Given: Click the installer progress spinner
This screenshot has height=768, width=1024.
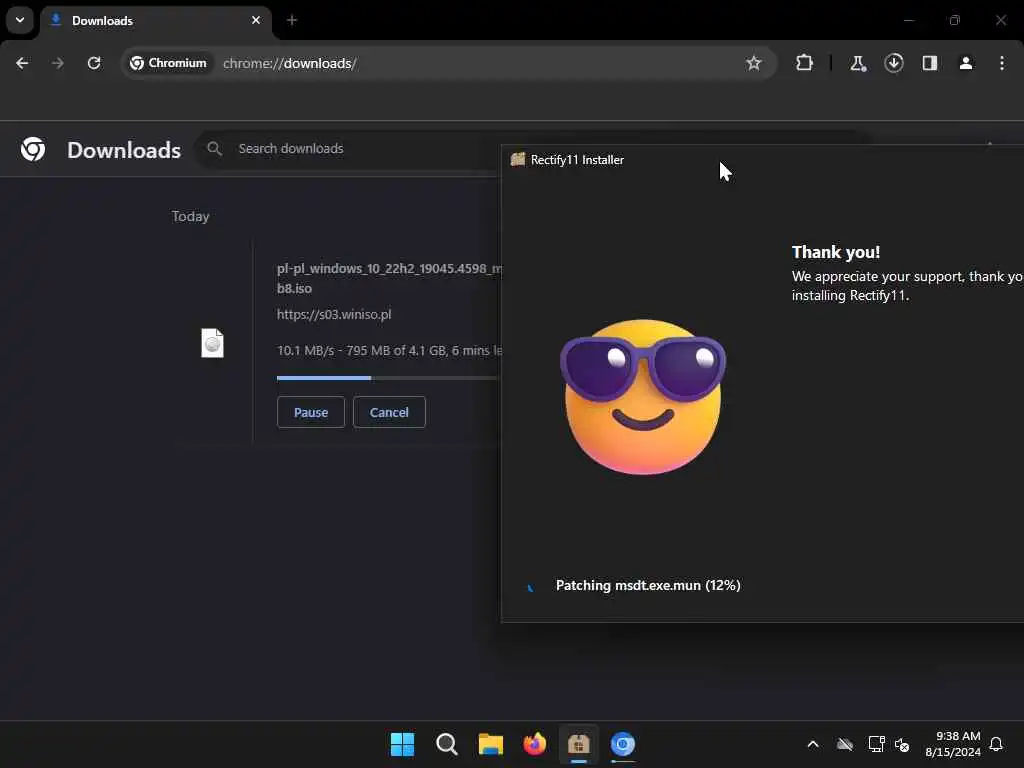Looking at the screenshot, I should point(530,586).
